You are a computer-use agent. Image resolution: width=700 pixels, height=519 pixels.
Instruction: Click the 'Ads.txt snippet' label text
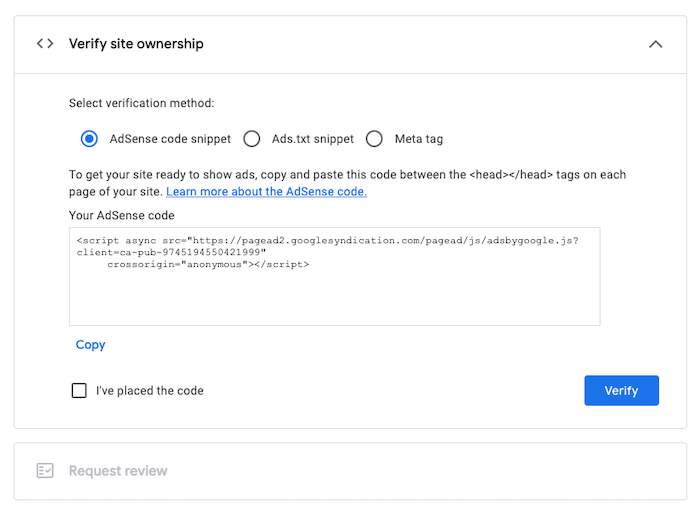313,139
